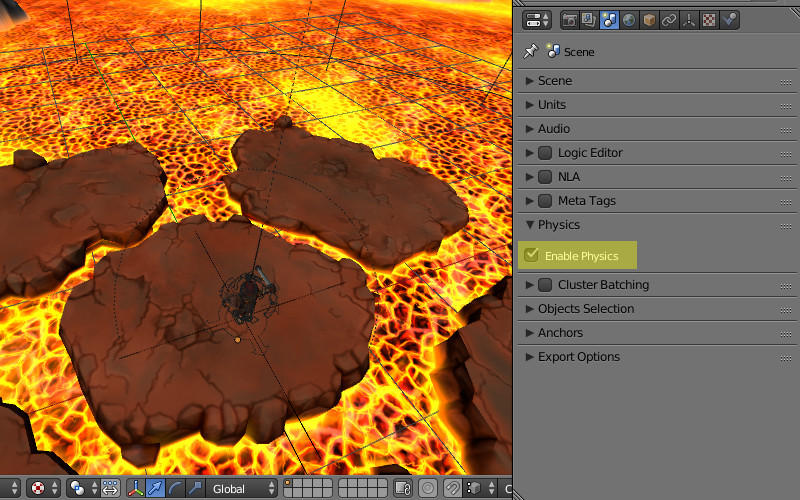Open the Render Layers properties tab
Image resolution: width=800 pixels, height=500 pixels.
[589, 19]
